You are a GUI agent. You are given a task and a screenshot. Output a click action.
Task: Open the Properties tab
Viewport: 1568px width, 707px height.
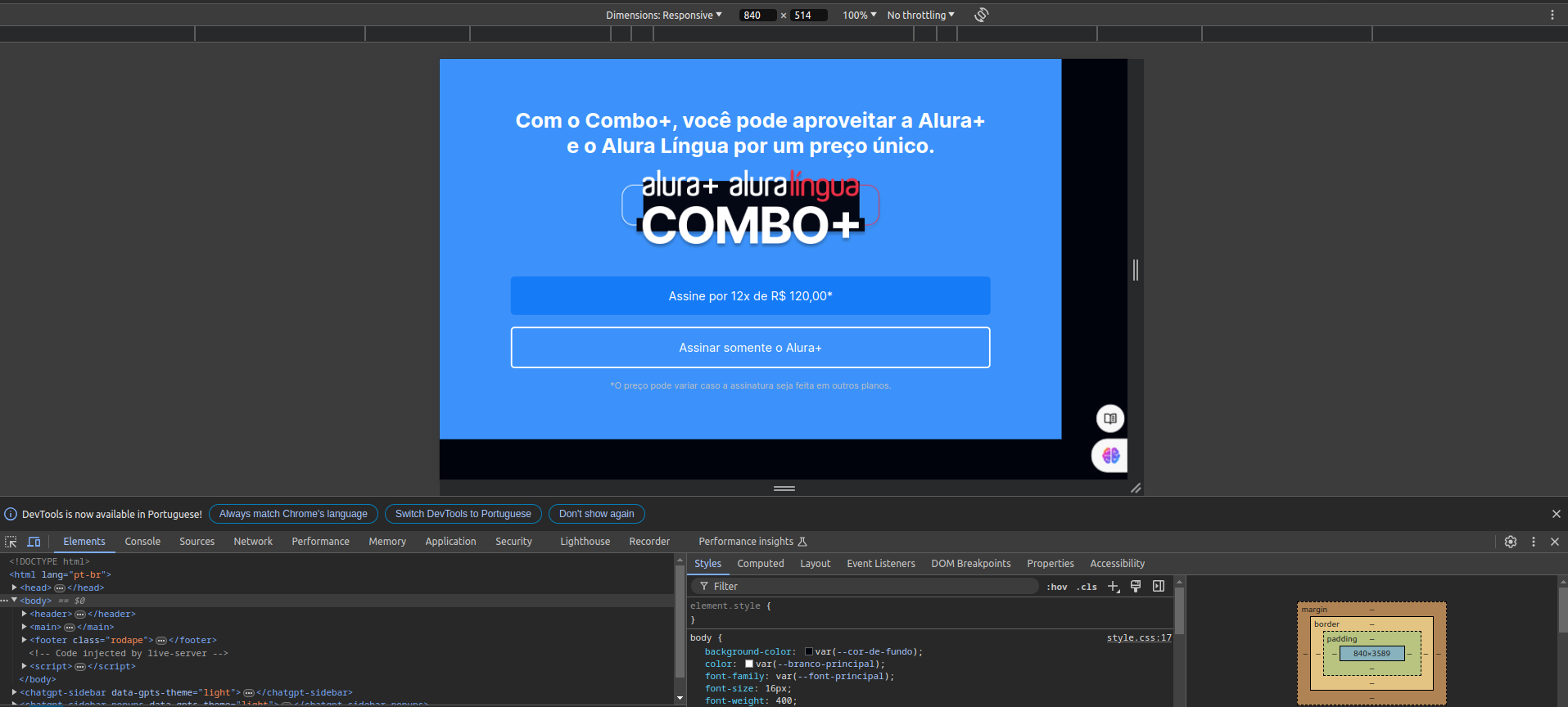click(1051, 564)
